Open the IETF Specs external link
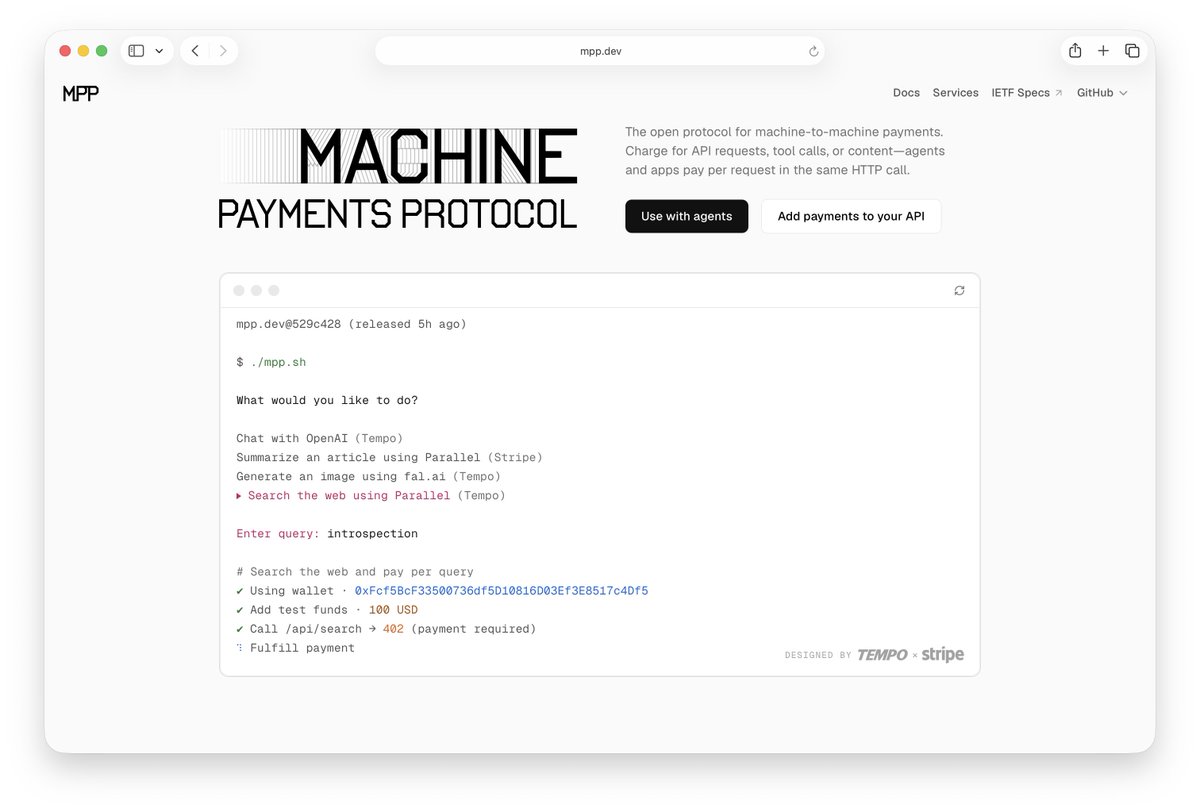The image size is (1200, 812). pyautogui.click(x=1027, y=93)
